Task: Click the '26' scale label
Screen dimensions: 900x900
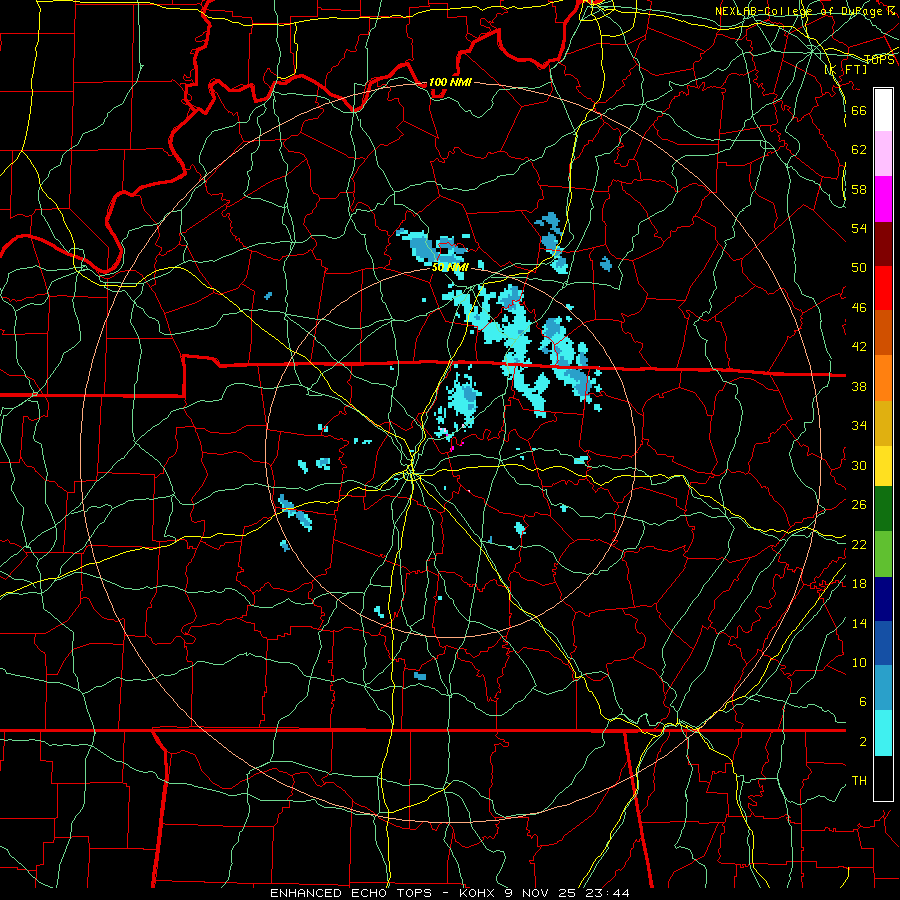Action: (x=859, y=505)
